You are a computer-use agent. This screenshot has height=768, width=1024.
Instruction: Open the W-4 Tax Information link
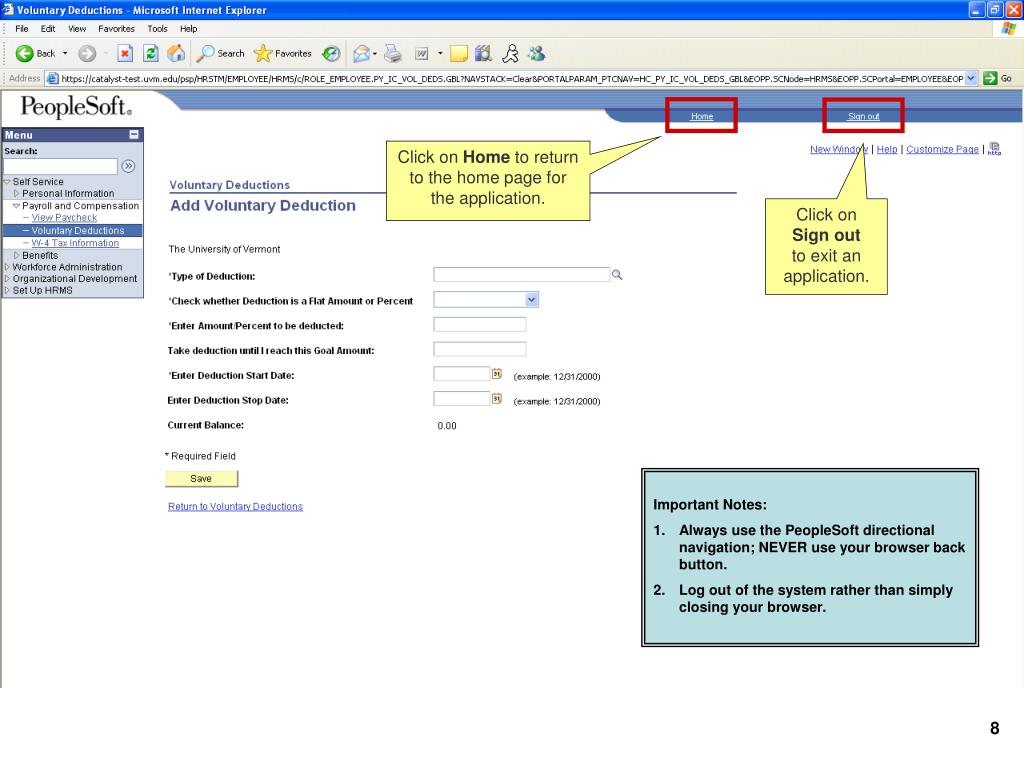click(75, 243)
